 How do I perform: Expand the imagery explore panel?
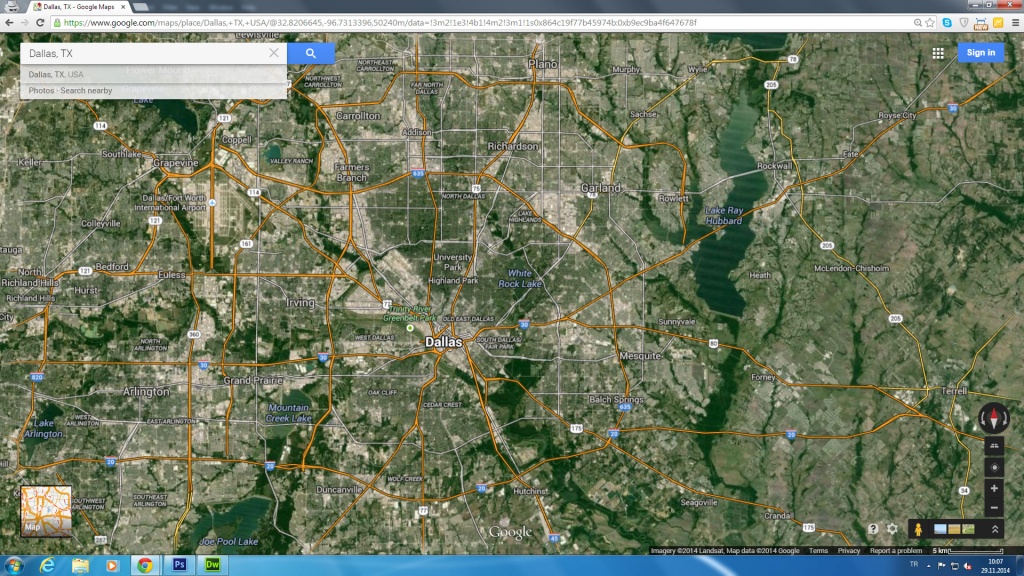994,529
